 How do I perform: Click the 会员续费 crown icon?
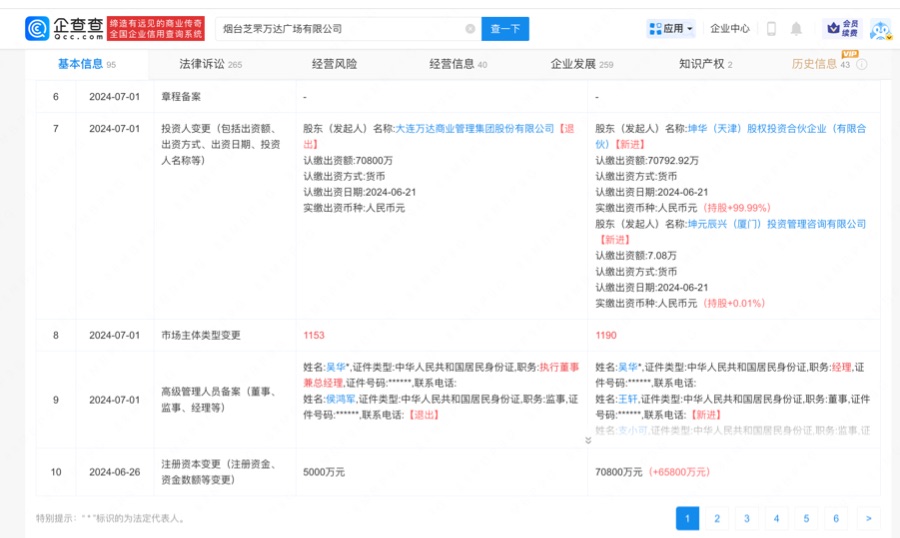pyautogui.click(x=839, y=29)
